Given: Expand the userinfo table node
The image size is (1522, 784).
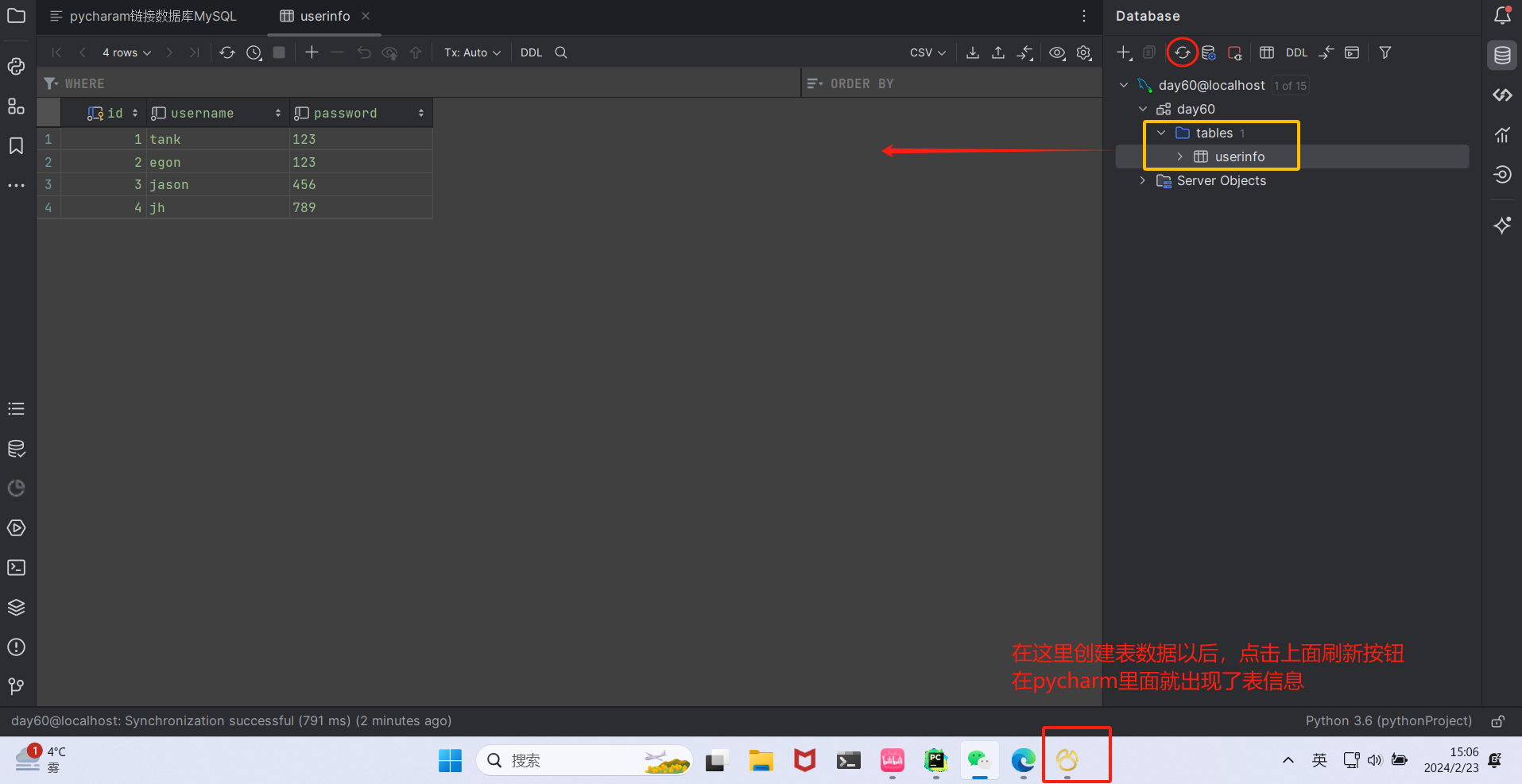Looking at the screenshot, I should [1180, 156].
